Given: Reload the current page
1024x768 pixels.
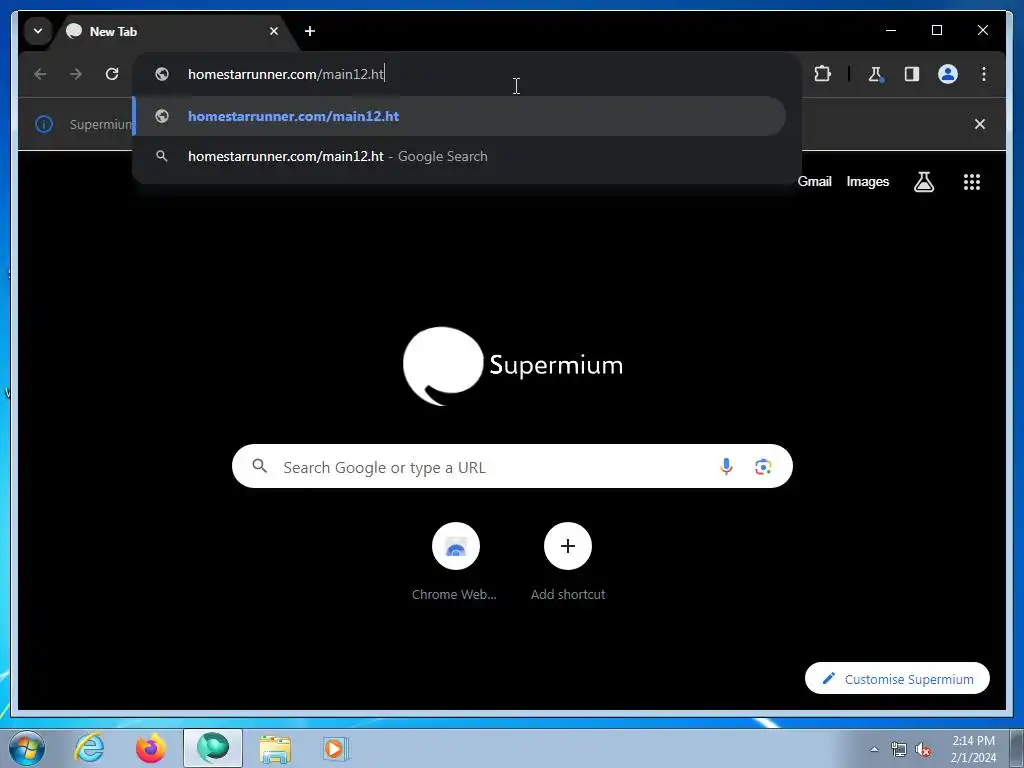Looking at the screenshot, I should [x=112, y=74].
